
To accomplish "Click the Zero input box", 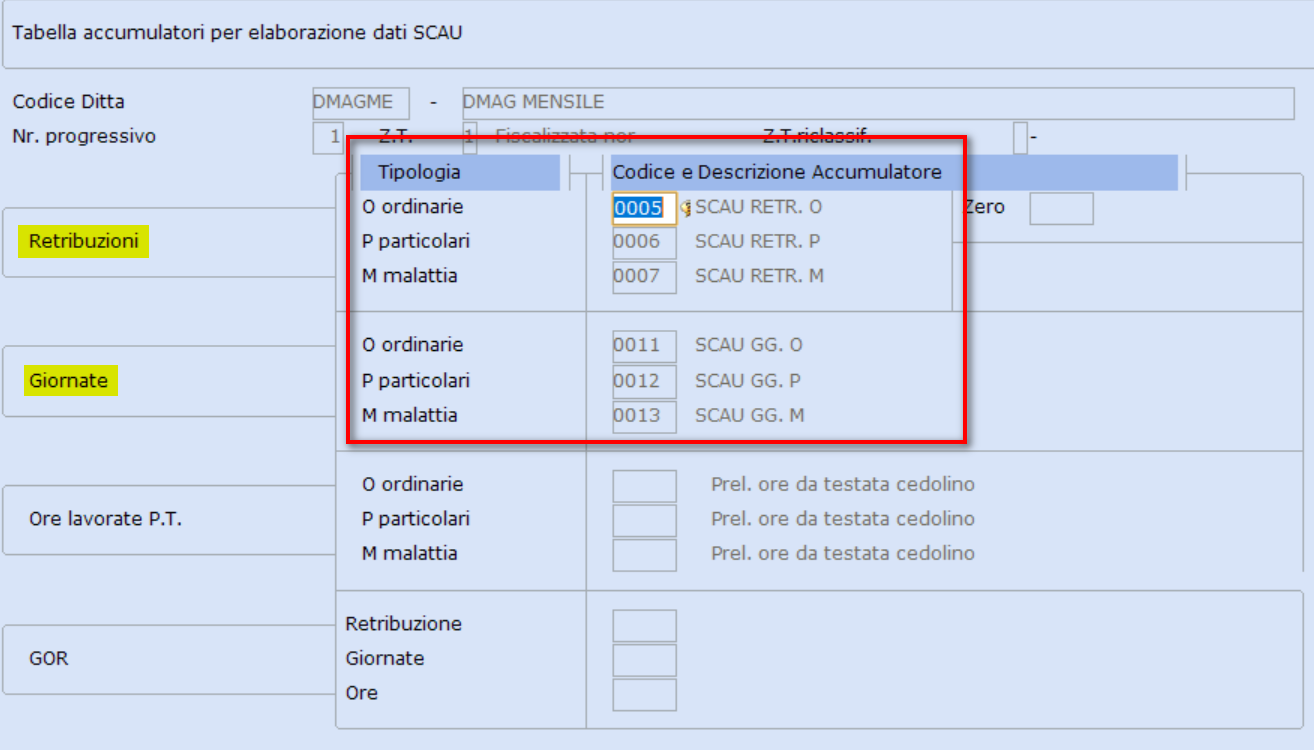I will tap(1061, 208).
